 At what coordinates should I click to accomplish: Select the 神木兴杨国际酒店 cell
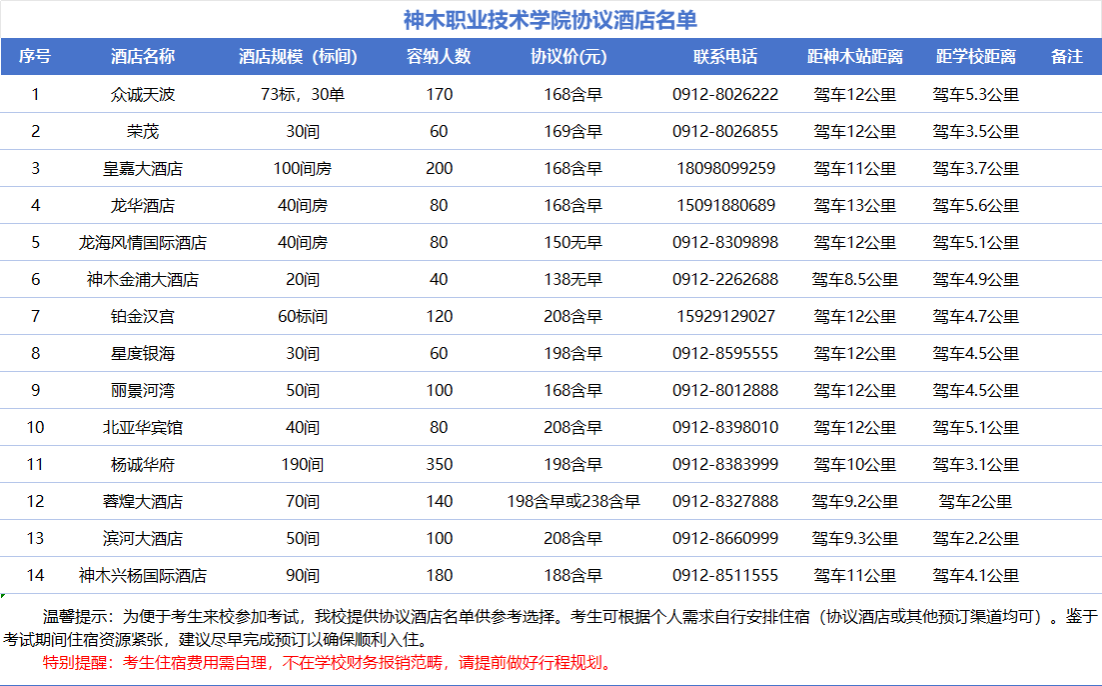coord(142,576)
